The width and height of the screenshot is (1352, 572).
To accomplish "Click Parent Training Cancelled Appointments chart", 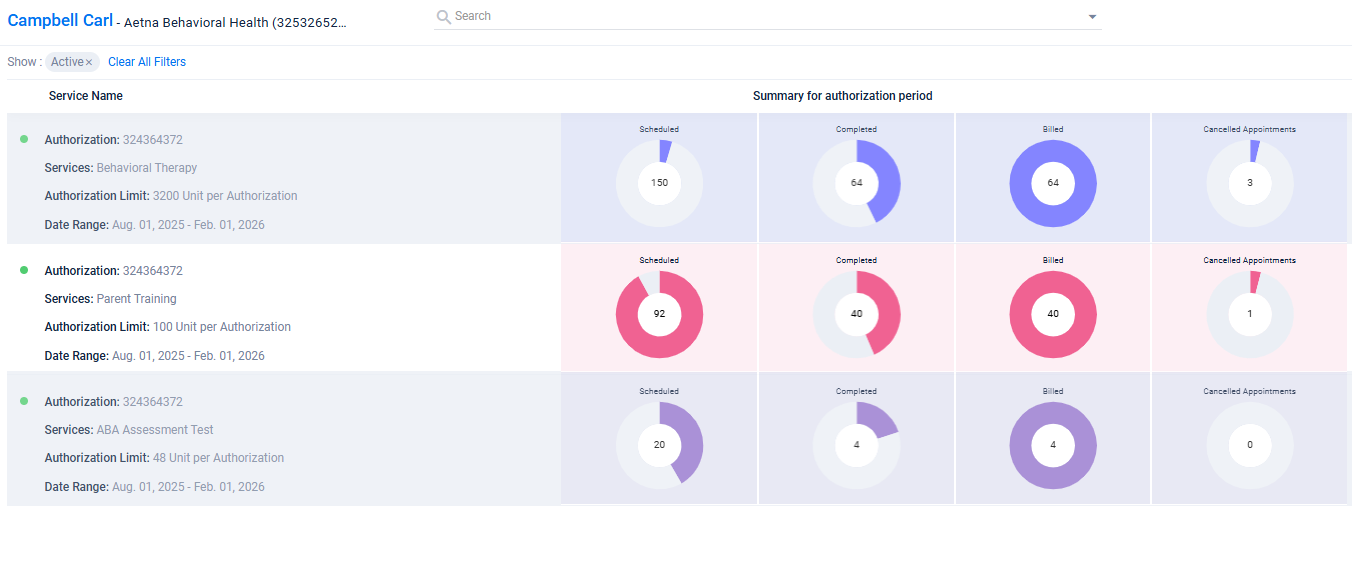I will (1249, 314).
